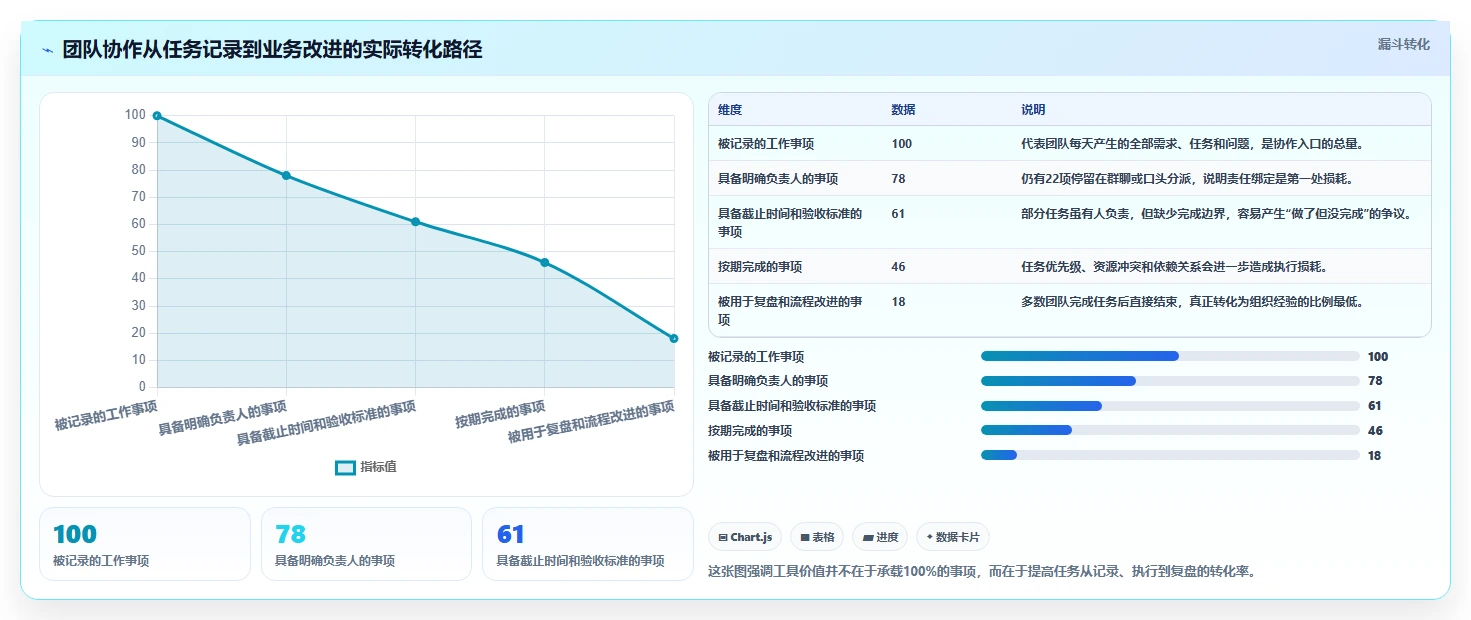Click the pulse icon beside the page title
This screenshot has width=1471, height=620.
point(48,50)
